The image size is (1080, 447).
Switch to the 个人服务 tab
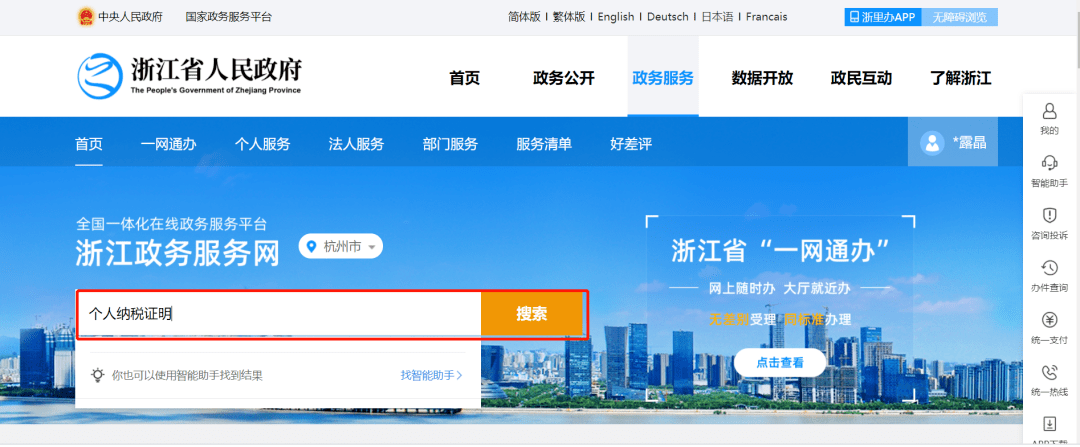point(262,144)
